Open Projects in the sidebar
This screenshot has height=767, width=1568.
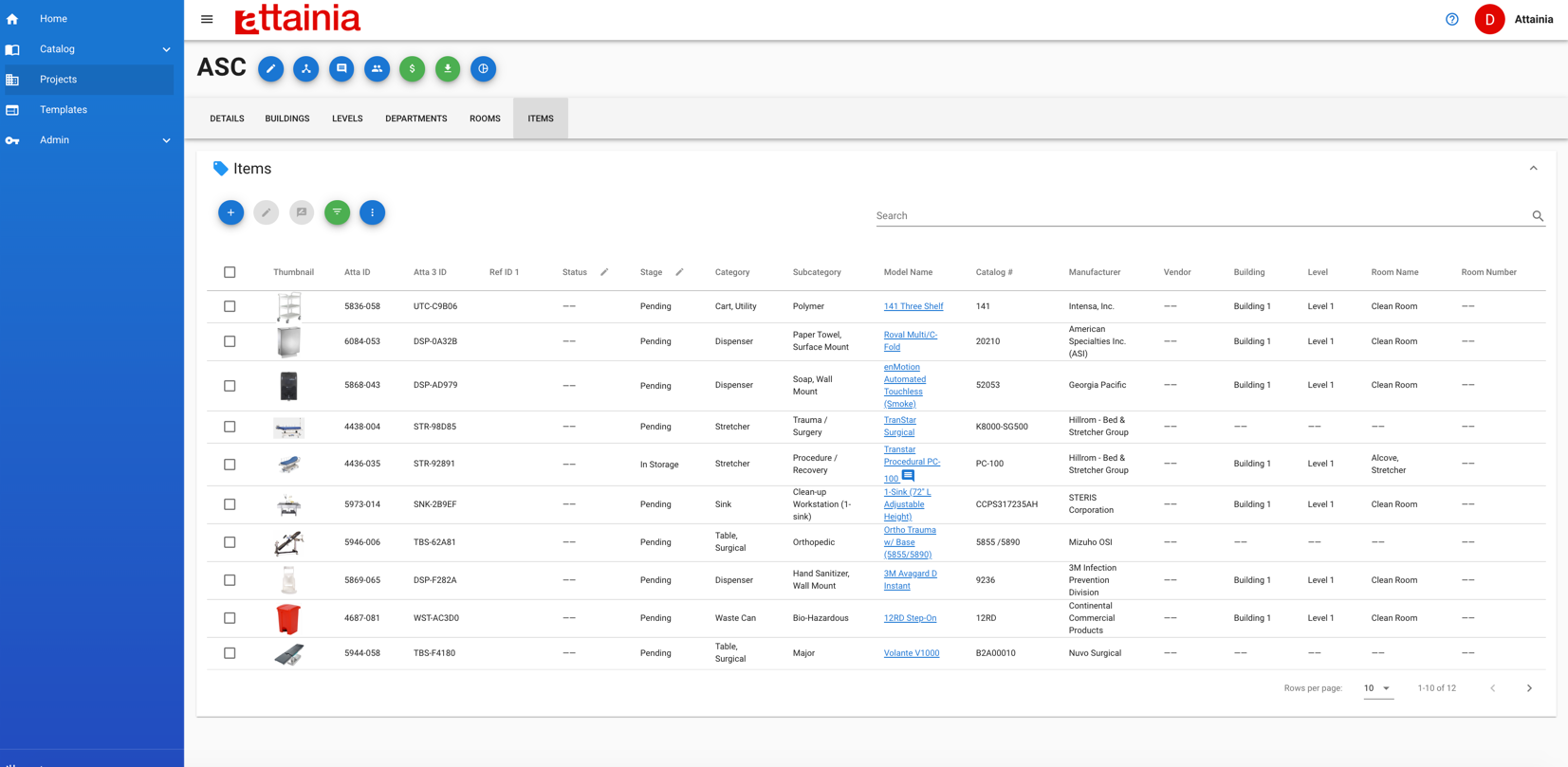click(x=87, y=80)
